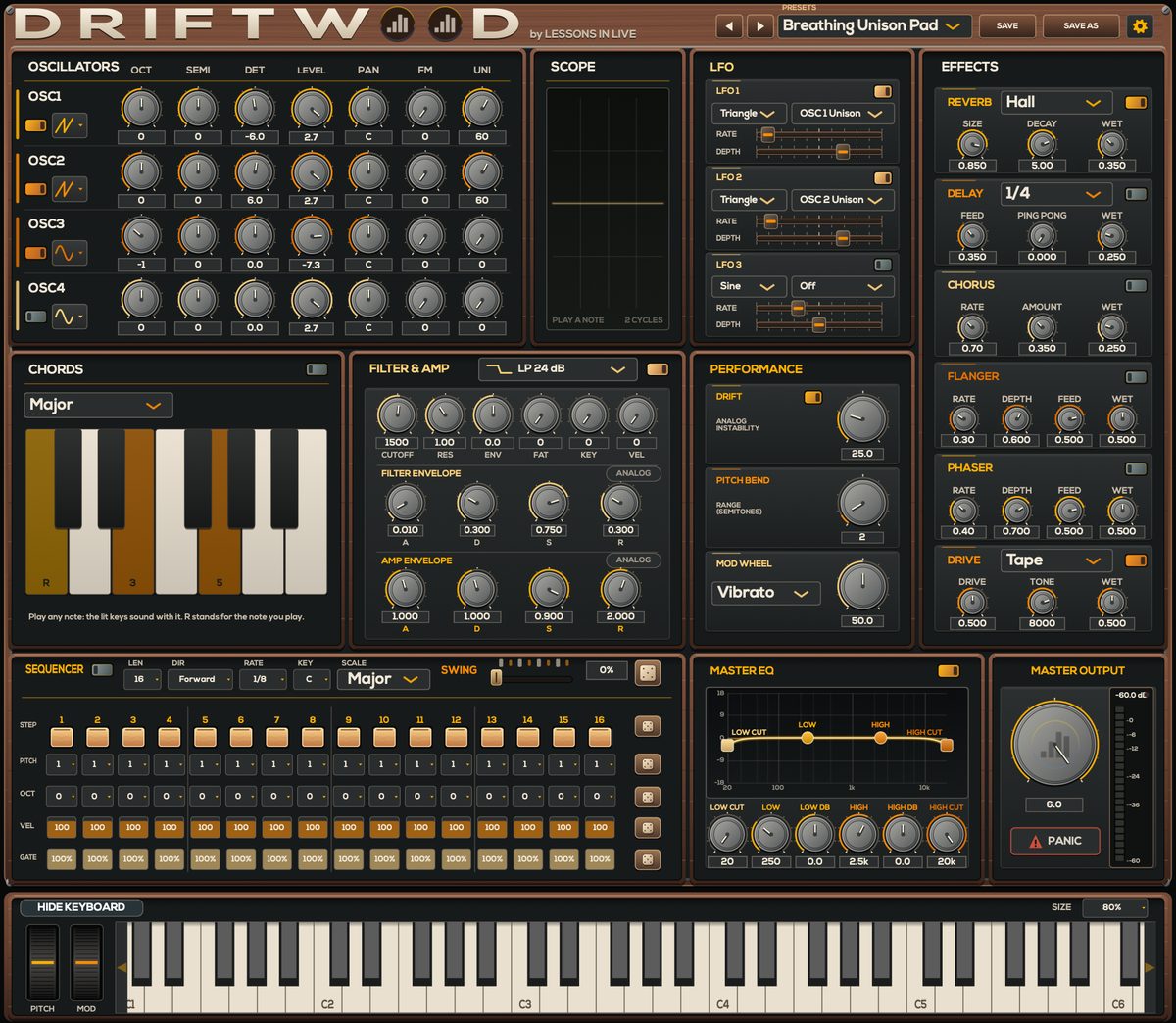Toggle the Master EQ switch
Image resolution: width=1176 pixels, height=1023 pixels.
[949, 671]
